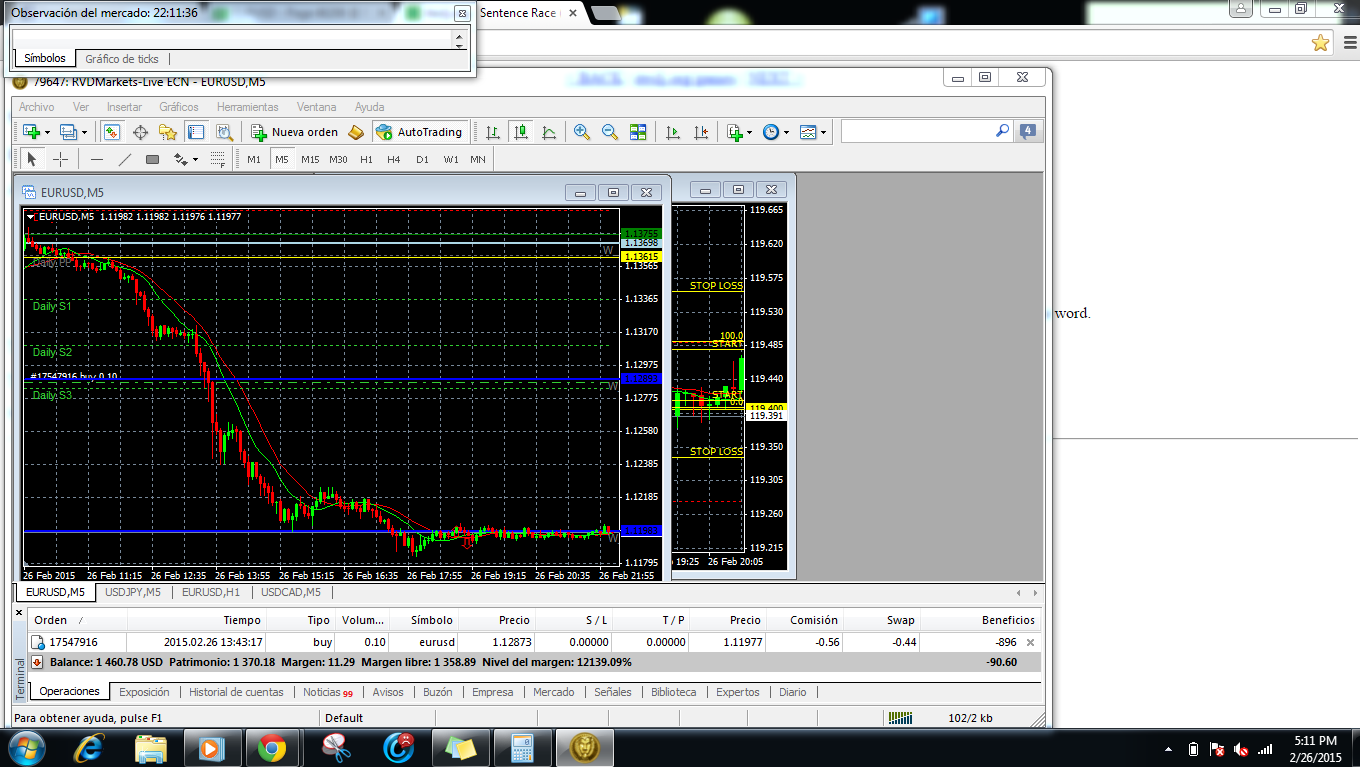1360x767 pixels.
Task: Pick the diagonal trendline drawing tool
Action: 125,159
